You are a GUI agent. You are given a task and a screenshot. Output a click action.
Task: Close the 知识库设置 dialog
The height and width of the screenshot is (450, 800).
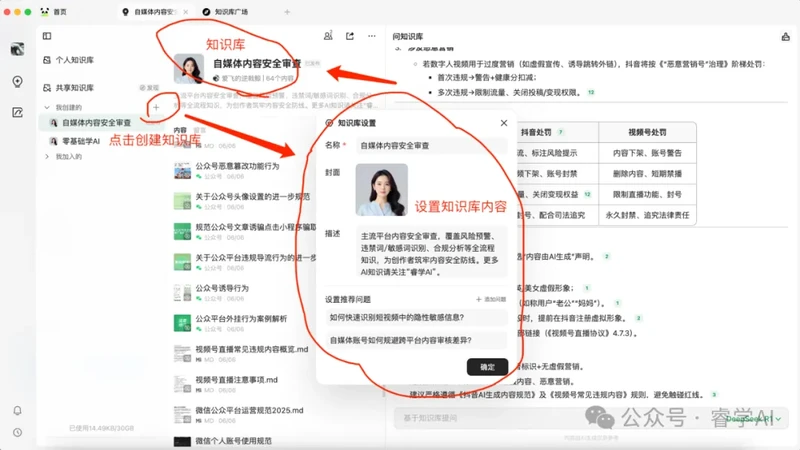point(504,123)
